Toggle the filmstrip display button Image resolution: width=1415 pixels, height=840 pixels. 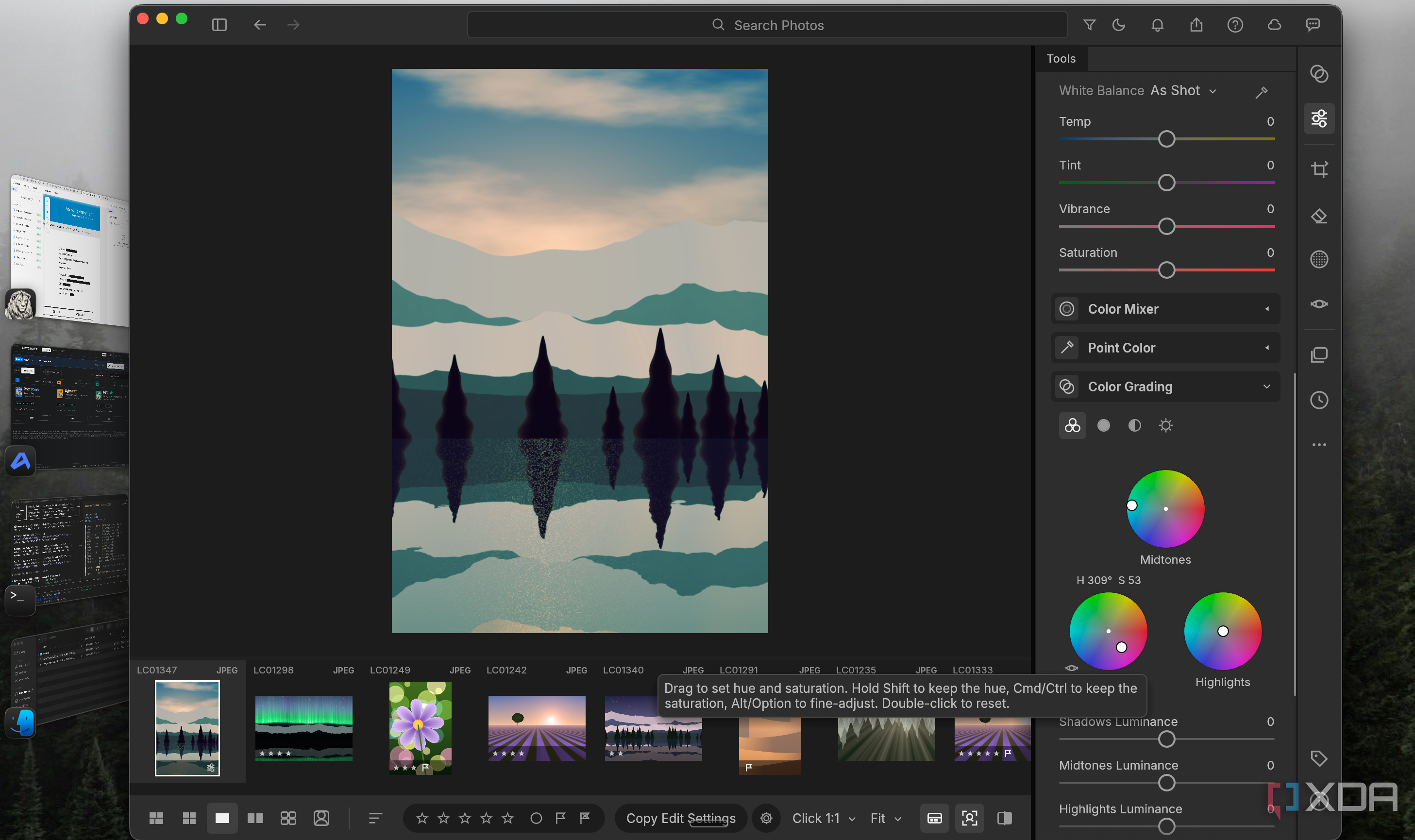point(934,818)
